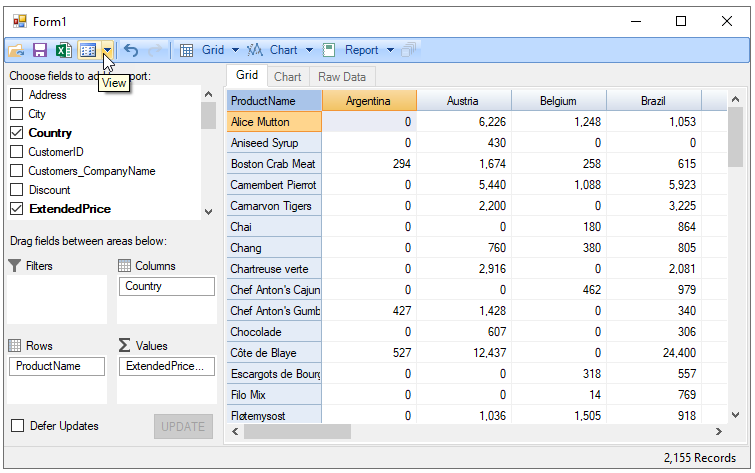Expand the Grid dropdown arrow
This screenshot has width=755, height=473.
pyautogui.click(x=235, y=50)
